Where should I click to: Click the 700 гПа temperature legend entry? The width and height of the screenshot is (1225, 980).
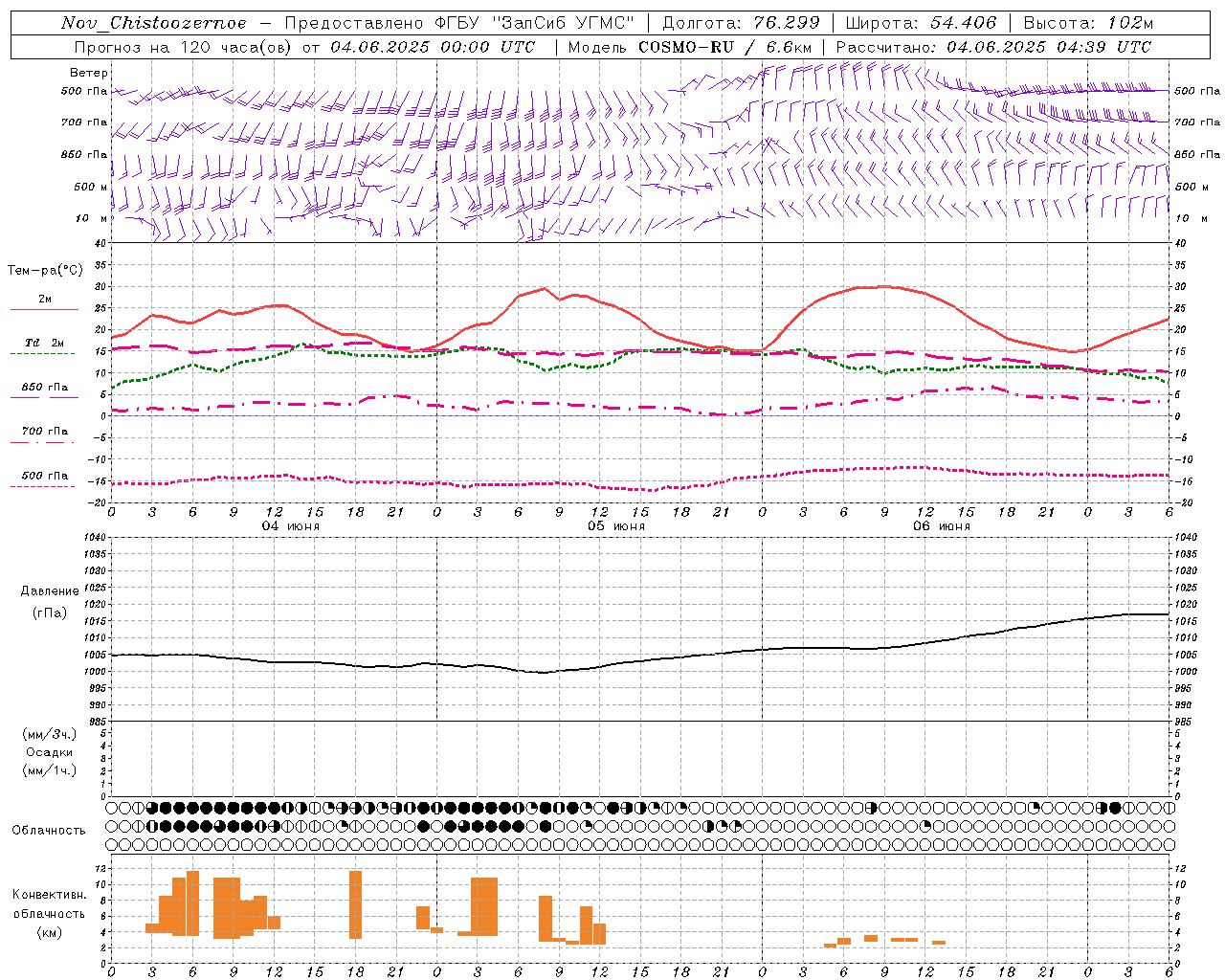tap(45, 432)
